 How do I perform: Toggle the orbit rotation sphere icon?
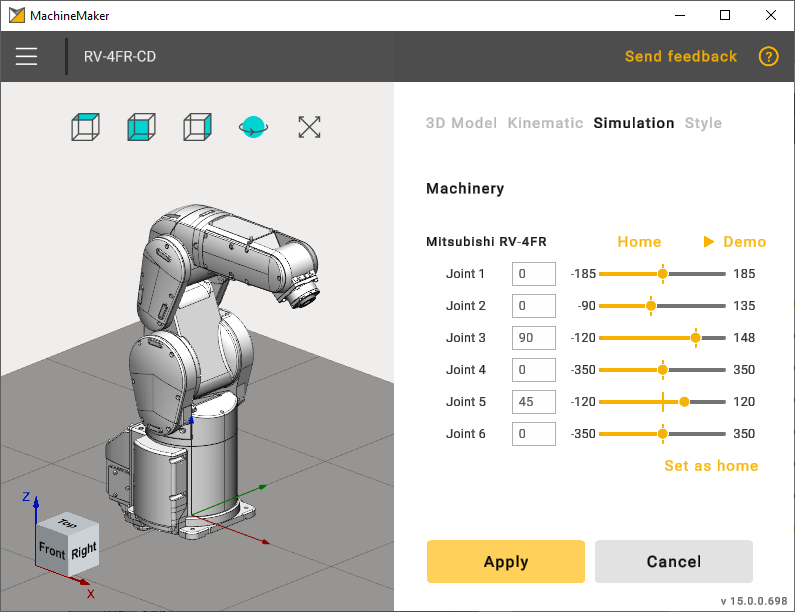point(254,127)
